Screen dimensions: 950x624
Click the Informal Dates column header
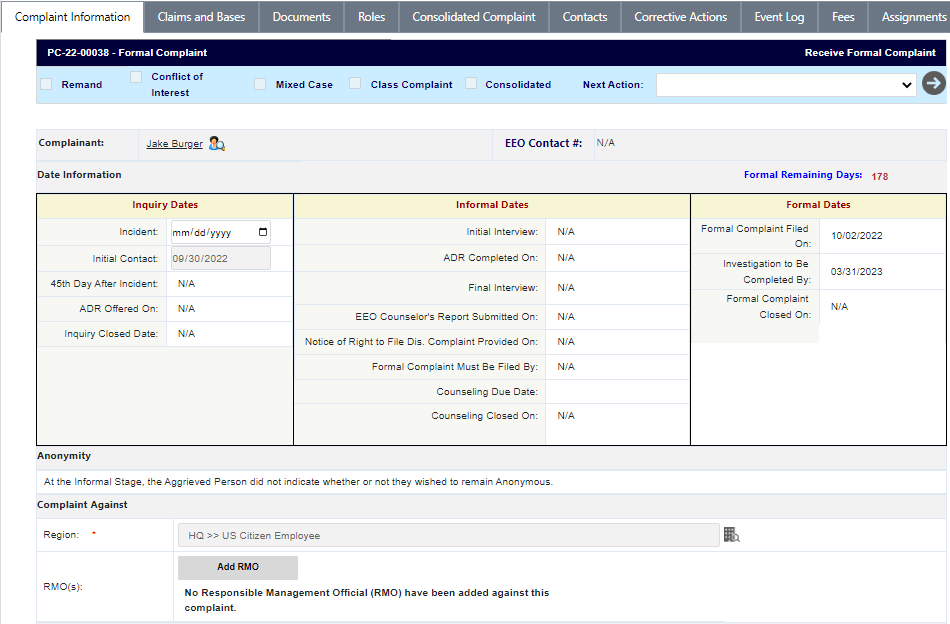pos(492,205)
